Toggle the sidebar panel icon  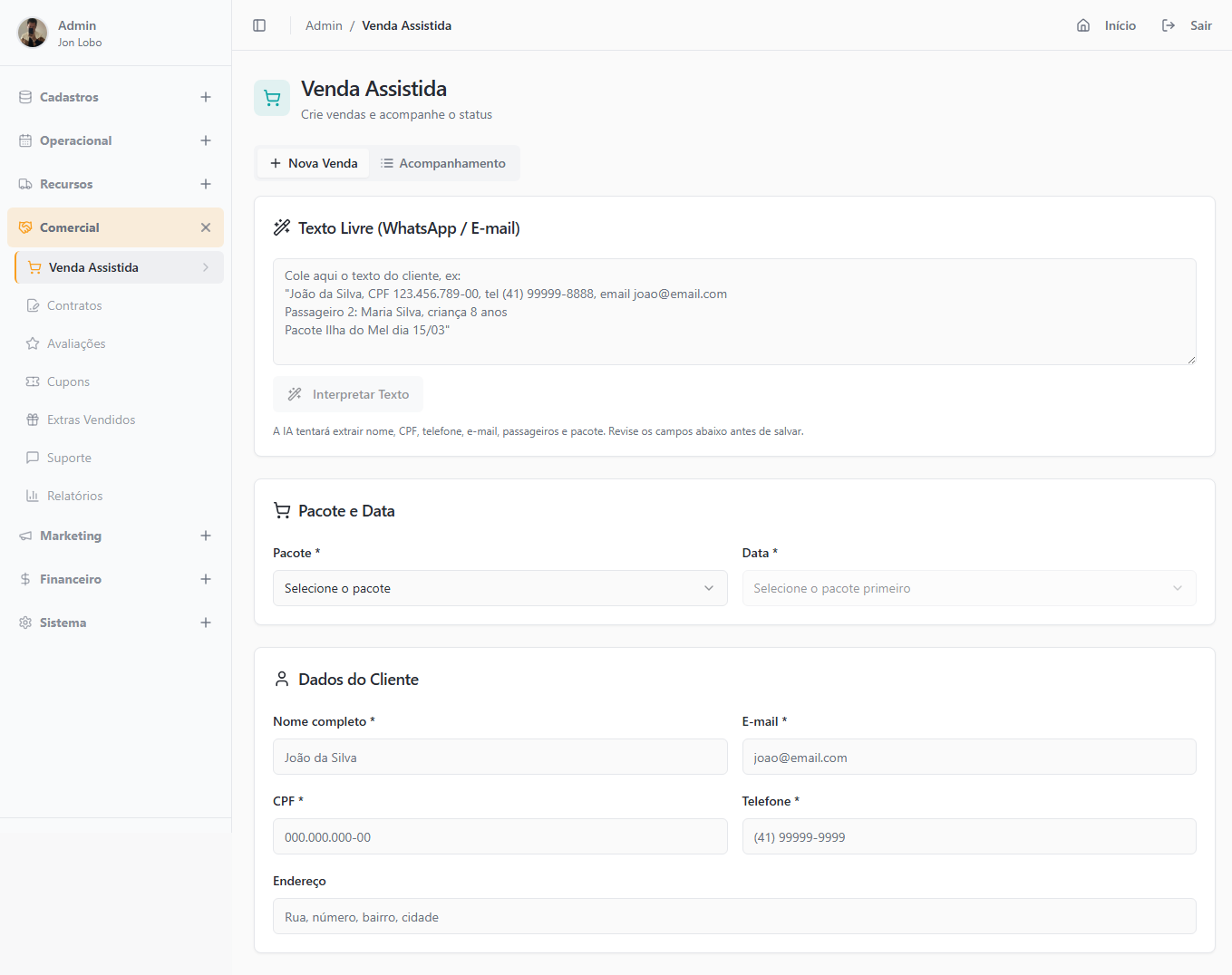point(259,25)
